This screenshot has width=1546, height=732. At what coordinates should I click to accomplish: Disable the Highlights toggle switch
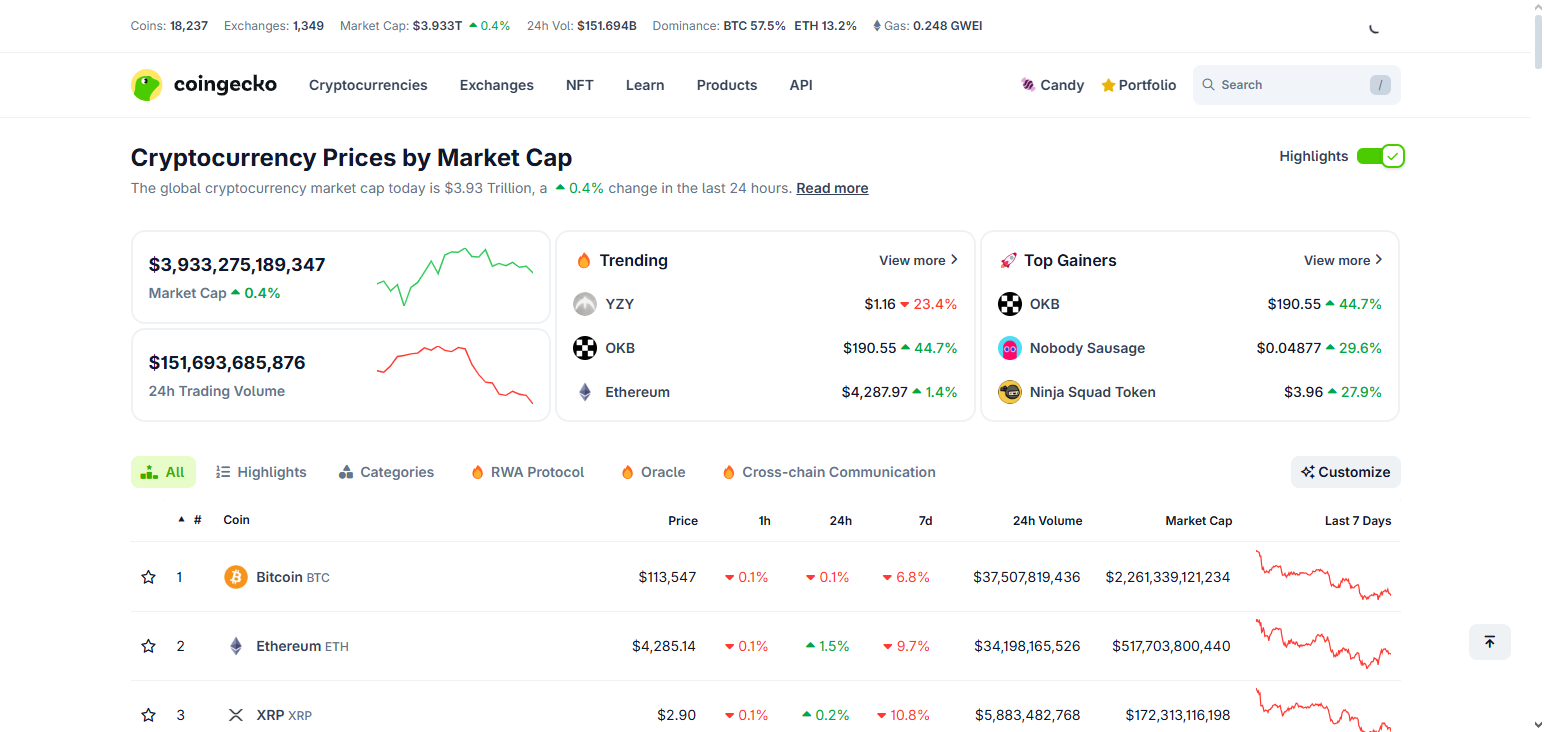point(1381,156)
